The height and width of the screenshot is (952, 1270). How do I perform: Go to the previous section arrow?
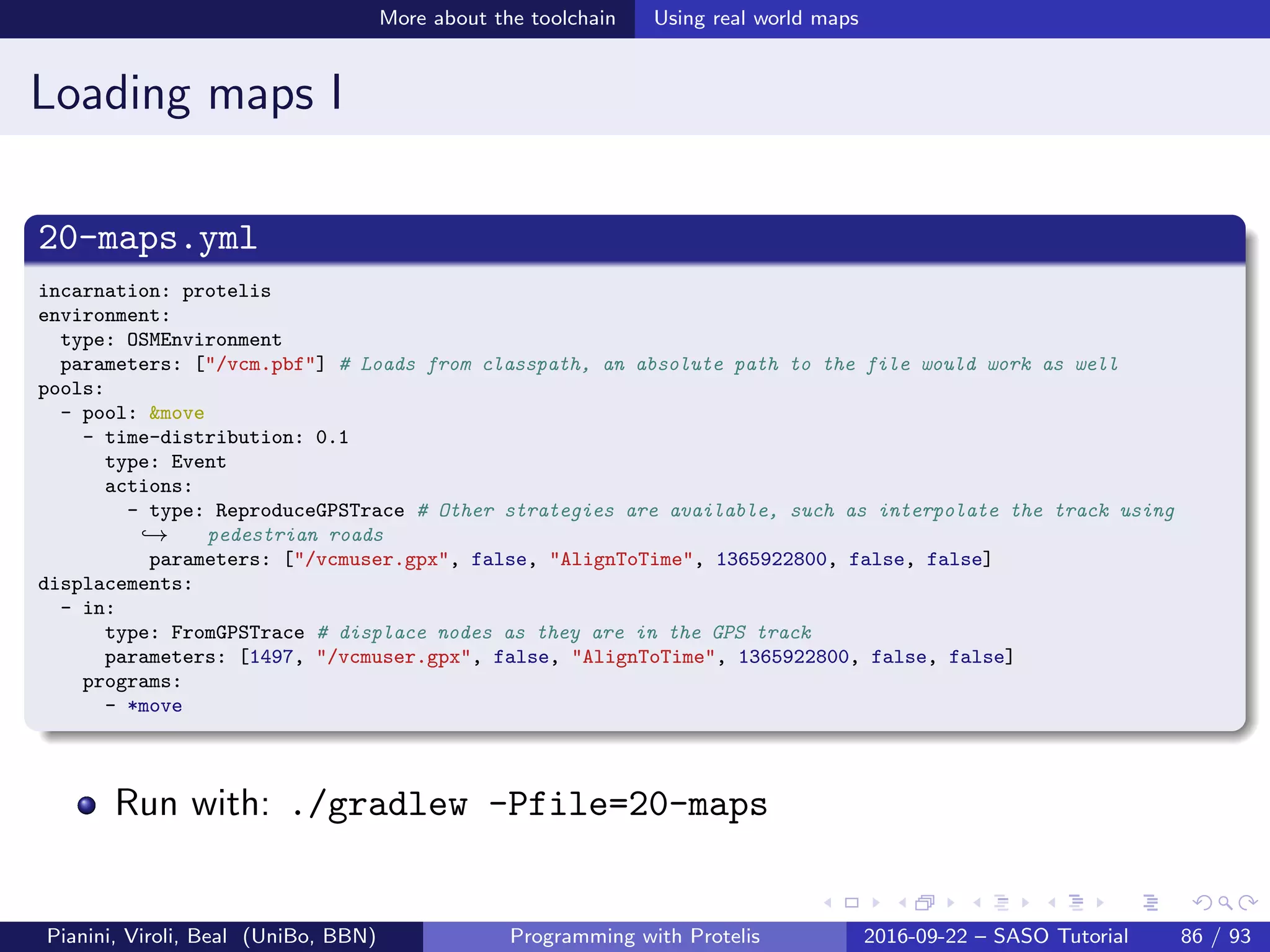click(1052, 903)
